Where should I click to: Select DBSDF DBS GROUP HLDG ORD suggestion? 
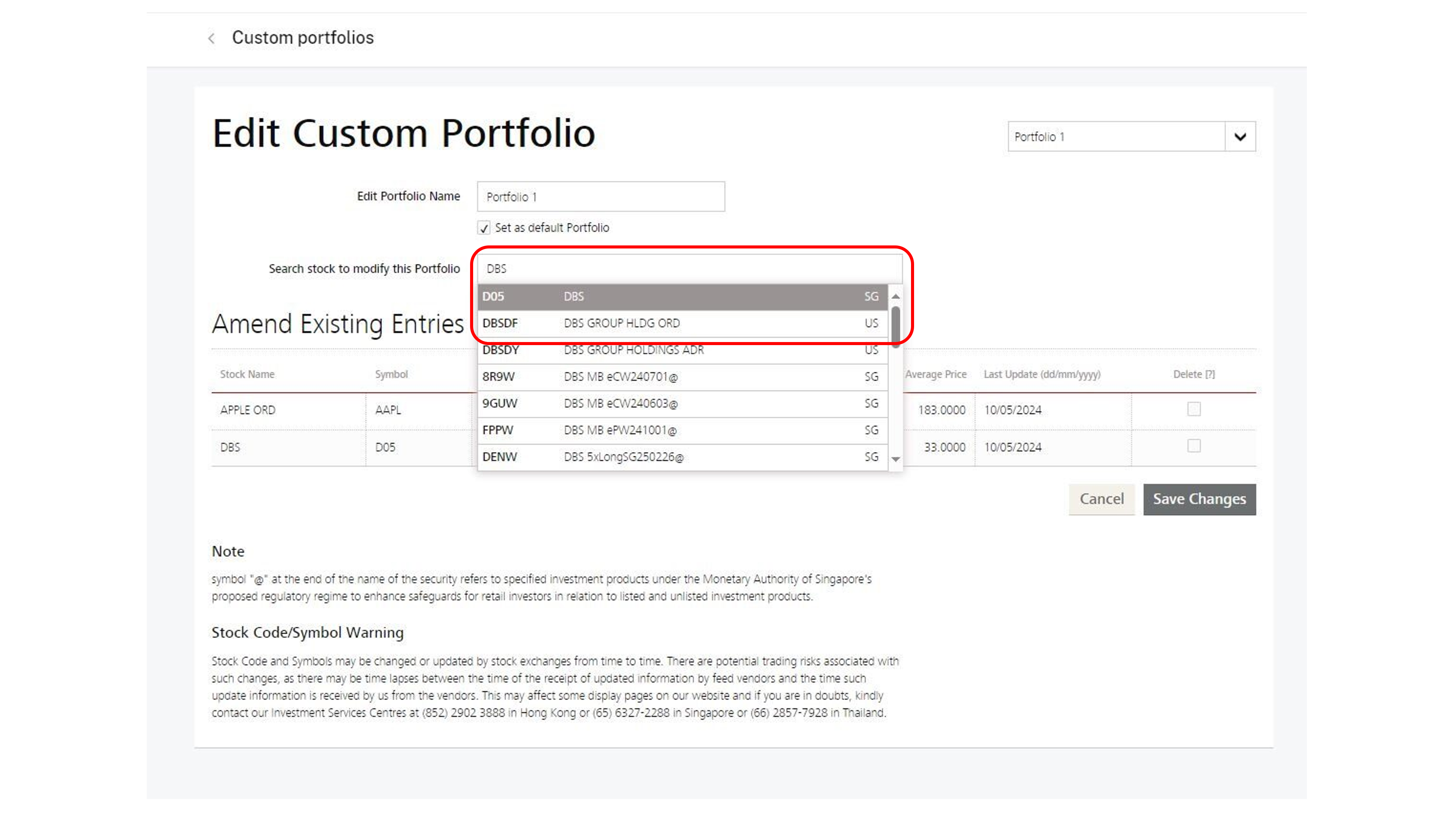pyautogui.click(x=682, y=323)
